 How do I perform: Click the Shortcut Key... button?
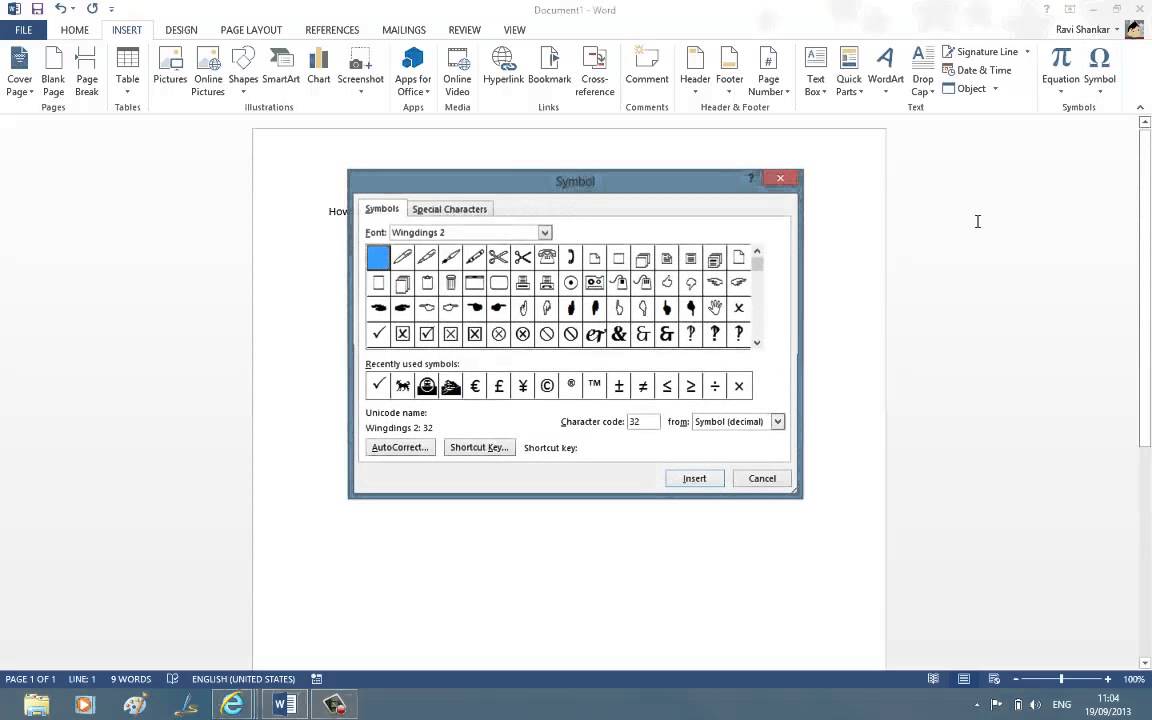479,448
